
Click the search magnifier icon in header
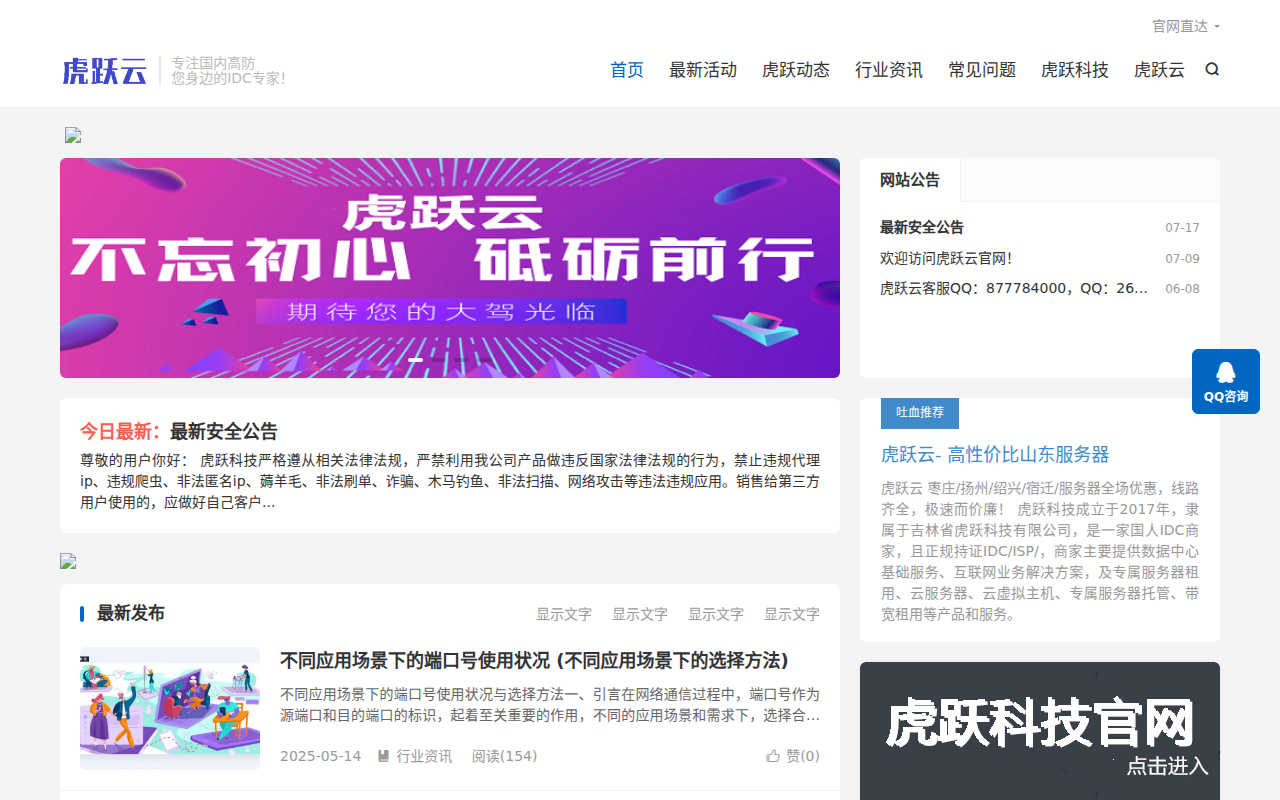click(x=1212, y=70)
